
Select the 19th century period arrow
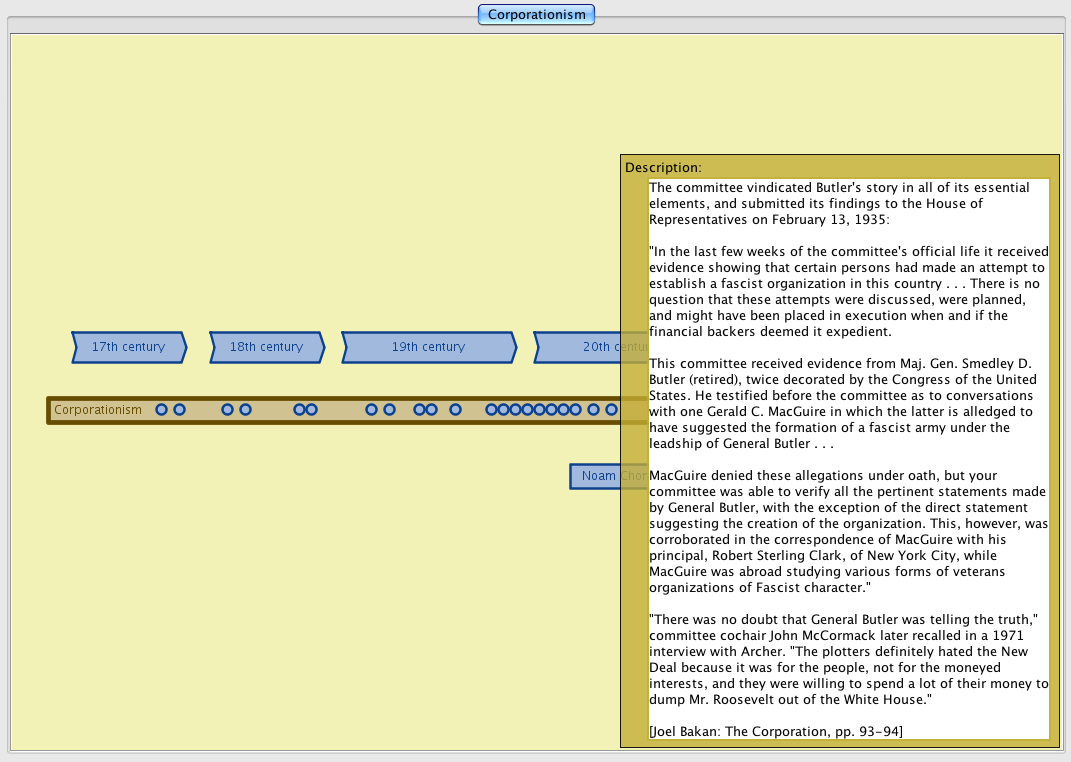(x=428, y=347)
